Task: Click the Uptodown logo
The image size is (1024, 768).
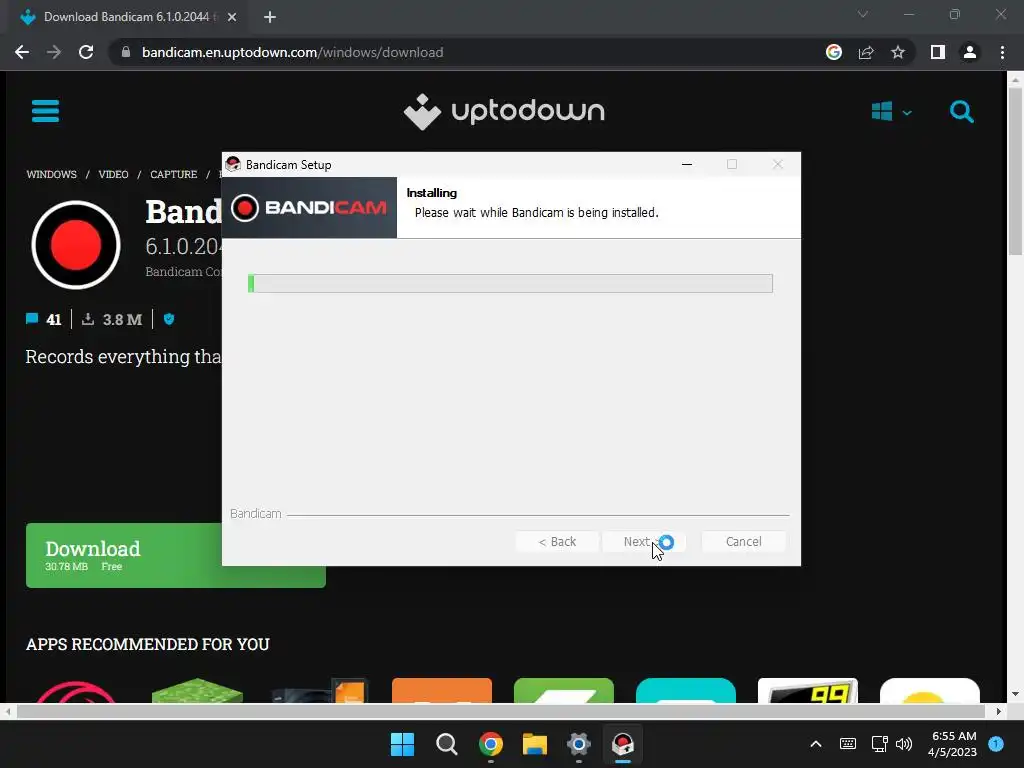Action: (504, 111)
